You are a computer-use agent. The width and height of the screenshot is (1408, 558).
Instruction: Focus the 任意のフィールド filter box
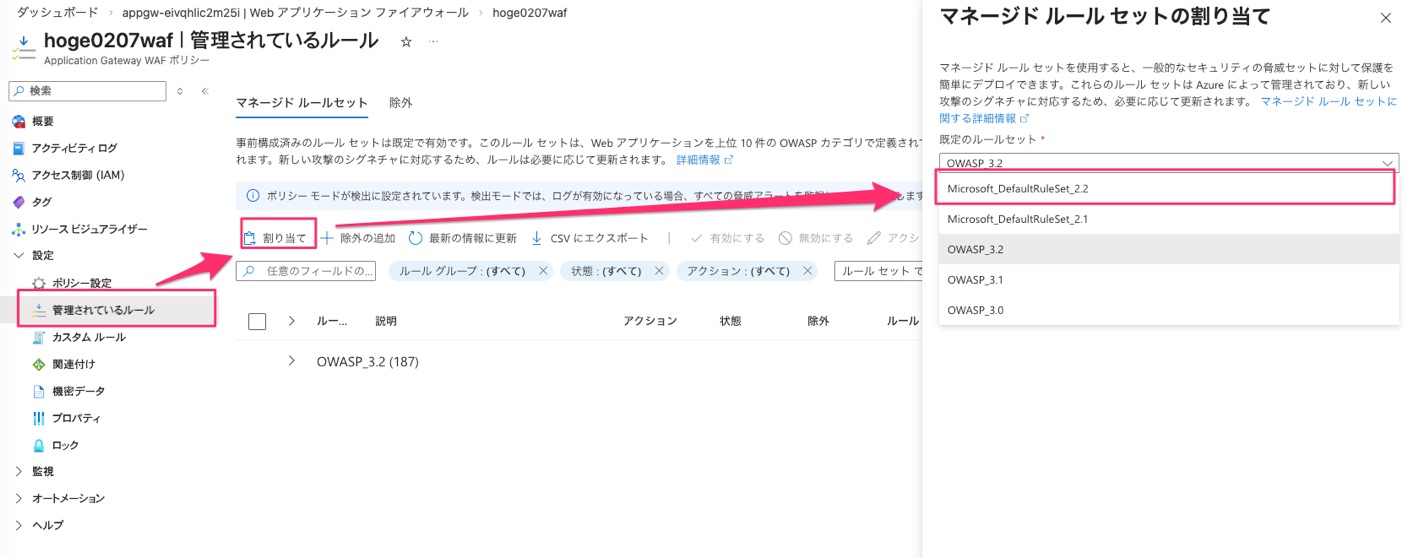coord(306,271)
